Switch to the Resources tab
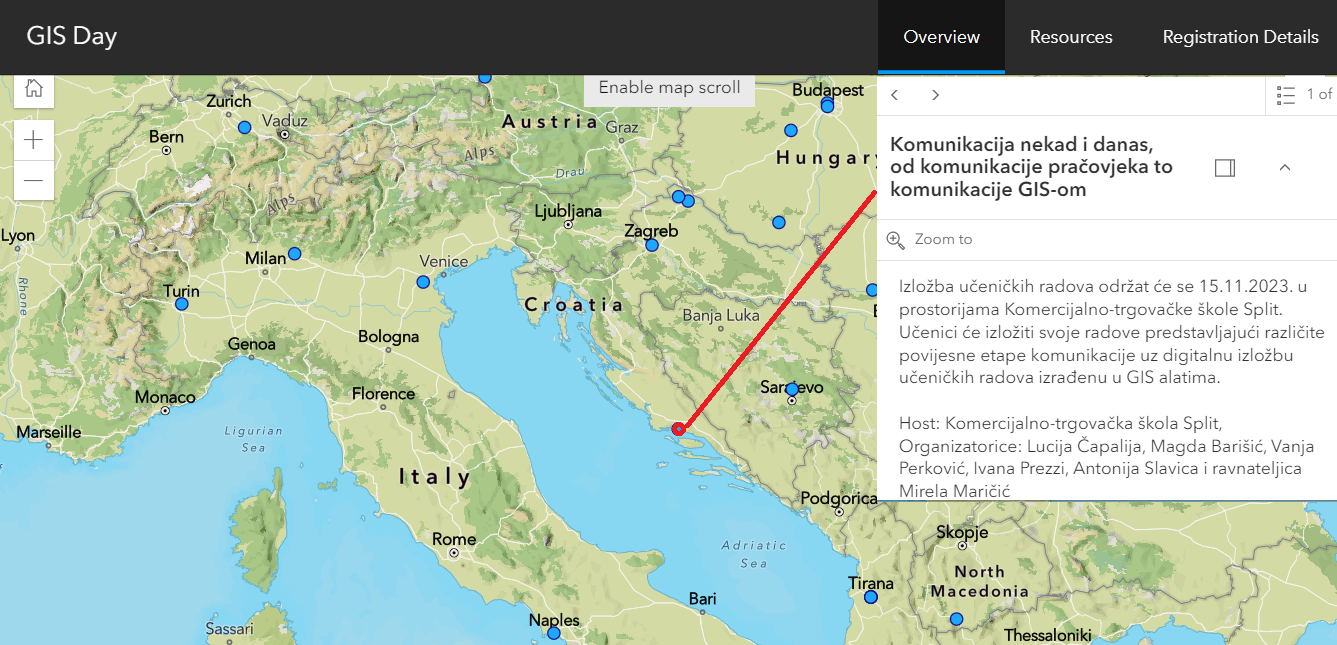Screen dimensions: 1337x645 pyautogui.click(x=1071, y=37)
